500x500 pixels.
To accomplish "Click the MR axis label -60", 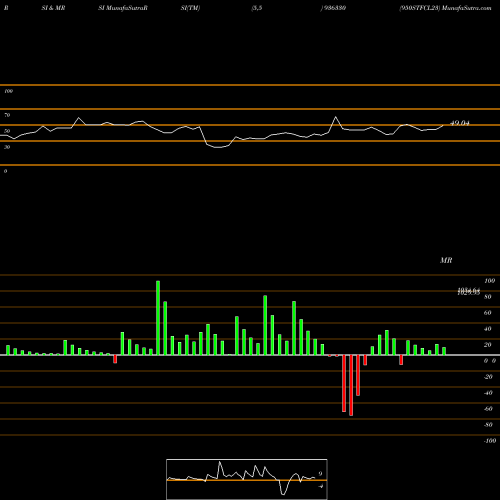I will tap(488, 409).
